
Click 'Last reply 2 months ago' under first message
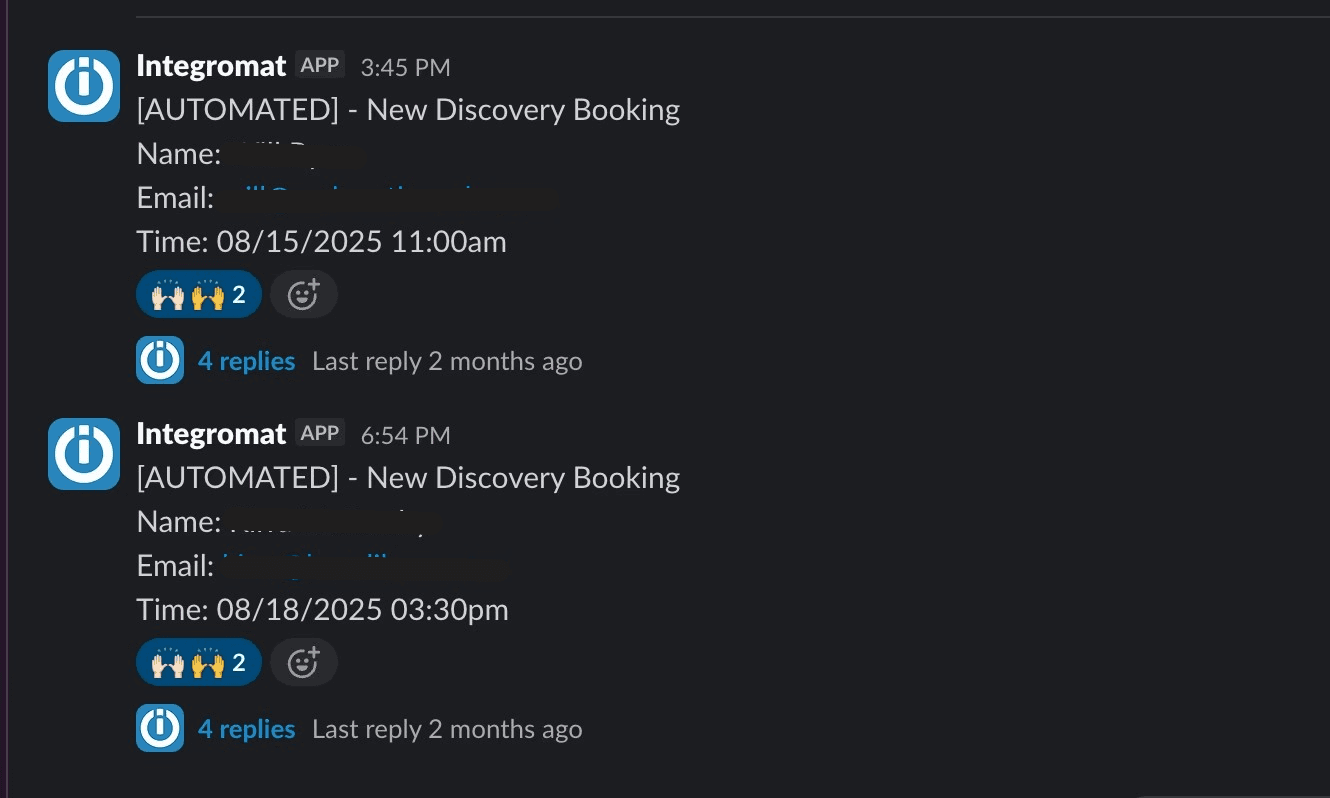click(x=447, y=361)
